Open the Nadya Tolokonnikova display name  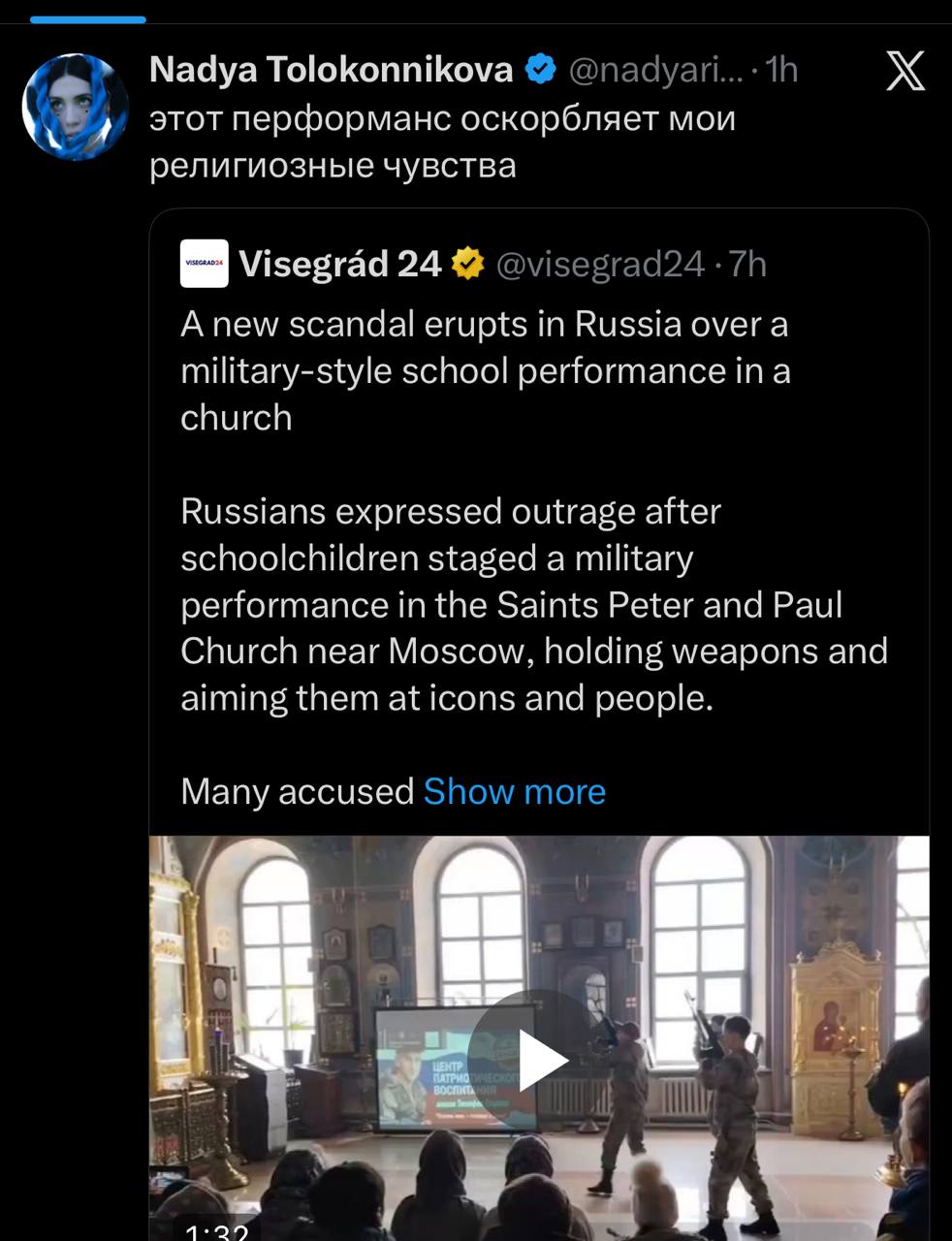(x=331, y=70)
